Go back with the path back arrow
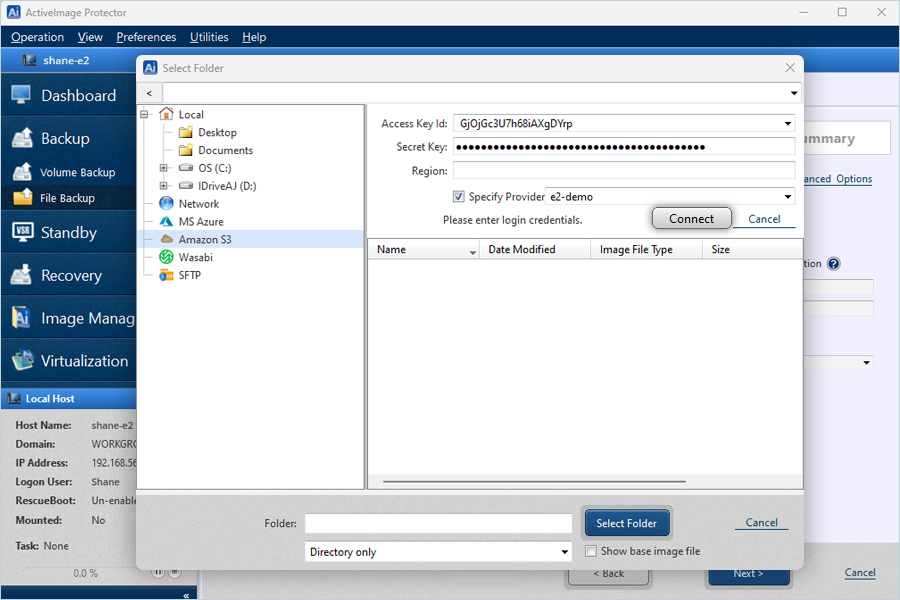This screenshot has width=900, height=600. pyautogui.click(x=149, y=93)
